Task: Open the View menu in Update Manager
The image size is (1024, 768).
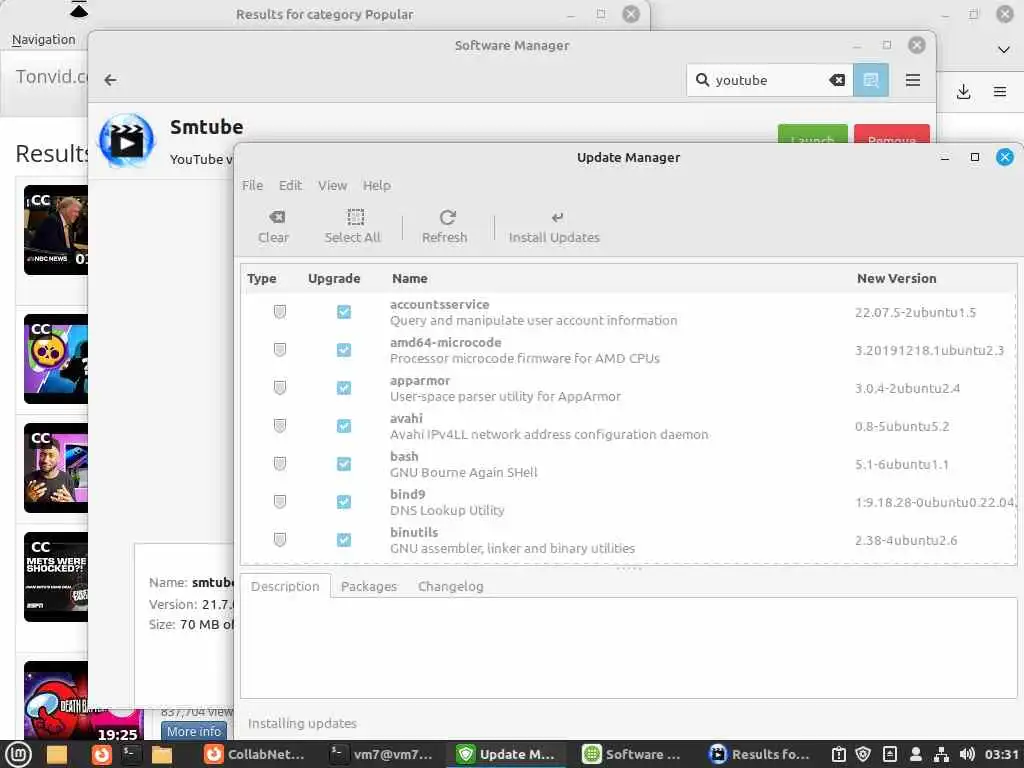Action: pyautogui.click(x=332, y=185)
